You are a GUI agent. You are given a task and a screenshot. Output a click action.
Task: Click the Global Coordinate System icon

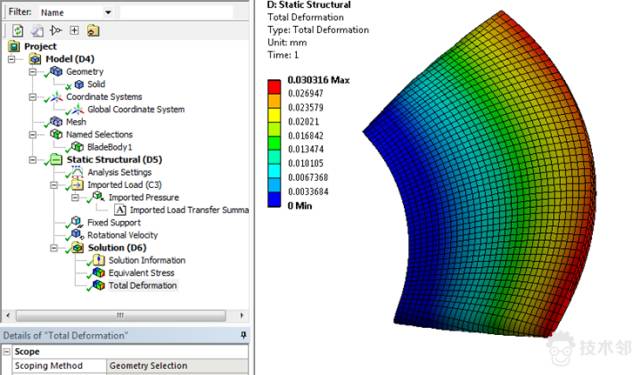(77, 109)
